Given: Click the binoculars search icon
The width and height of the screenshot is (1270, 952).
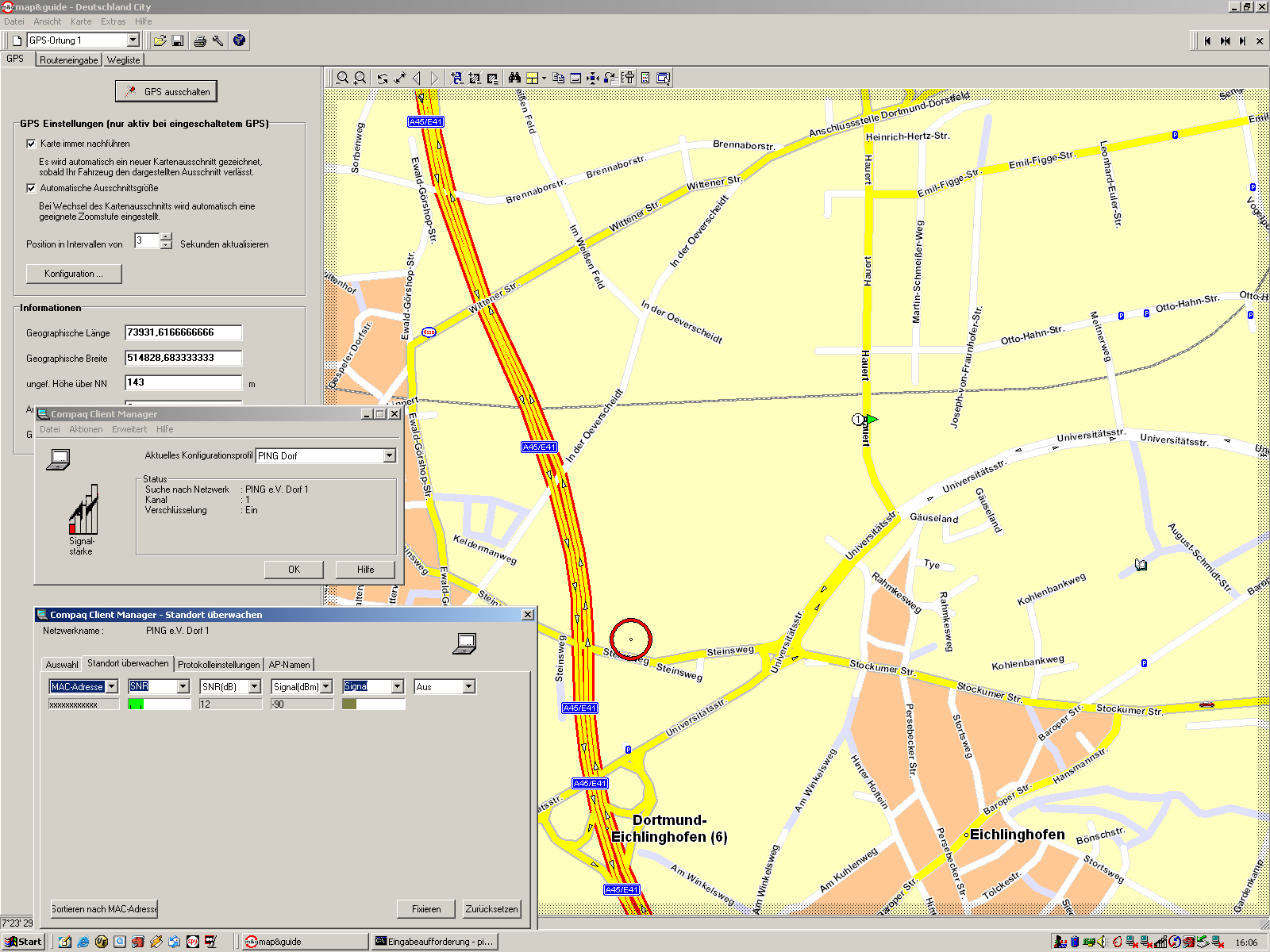Looking at the screenshot, I should (514, 78).
